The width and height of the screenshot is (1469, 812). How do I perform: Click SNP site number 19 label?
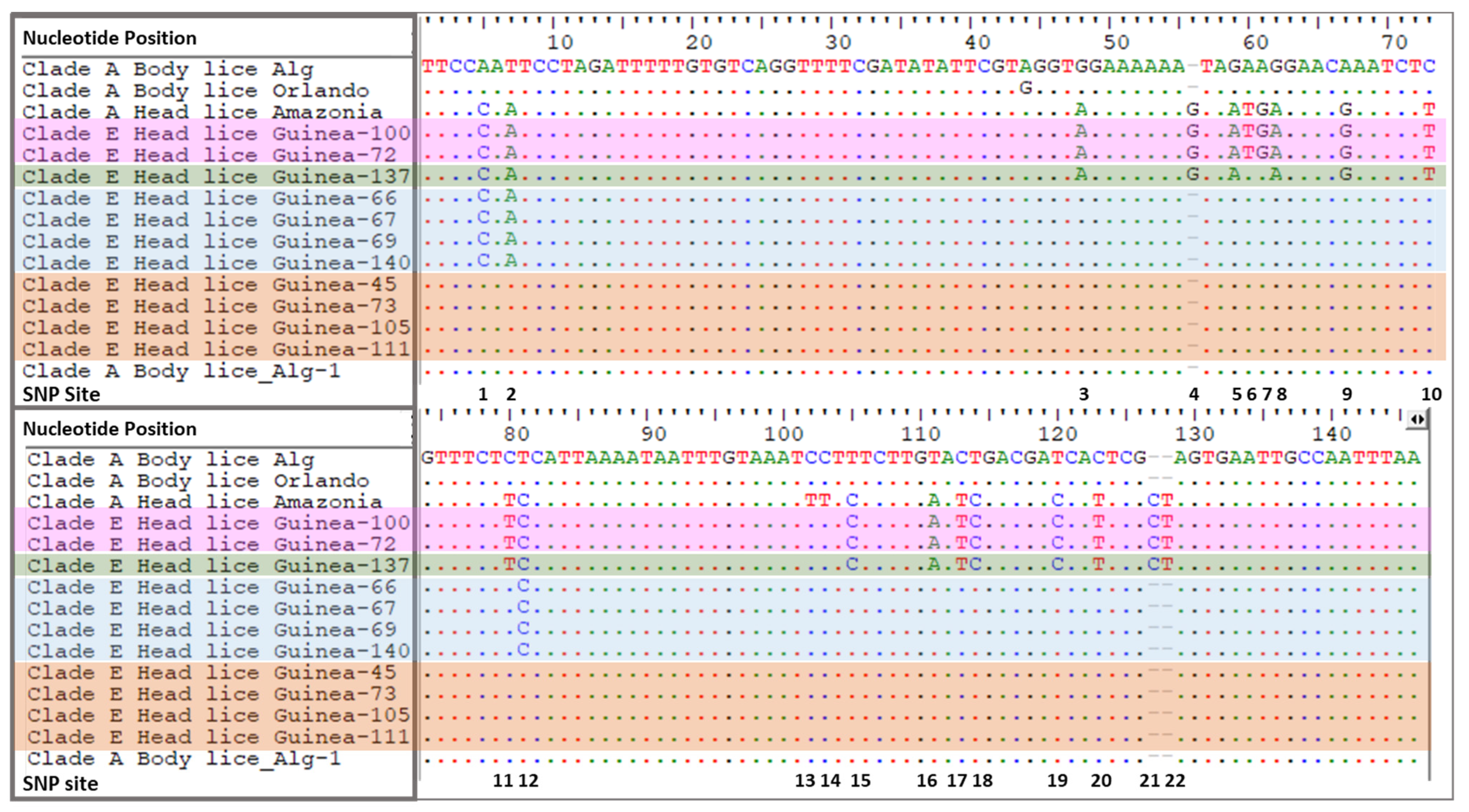1057,781
